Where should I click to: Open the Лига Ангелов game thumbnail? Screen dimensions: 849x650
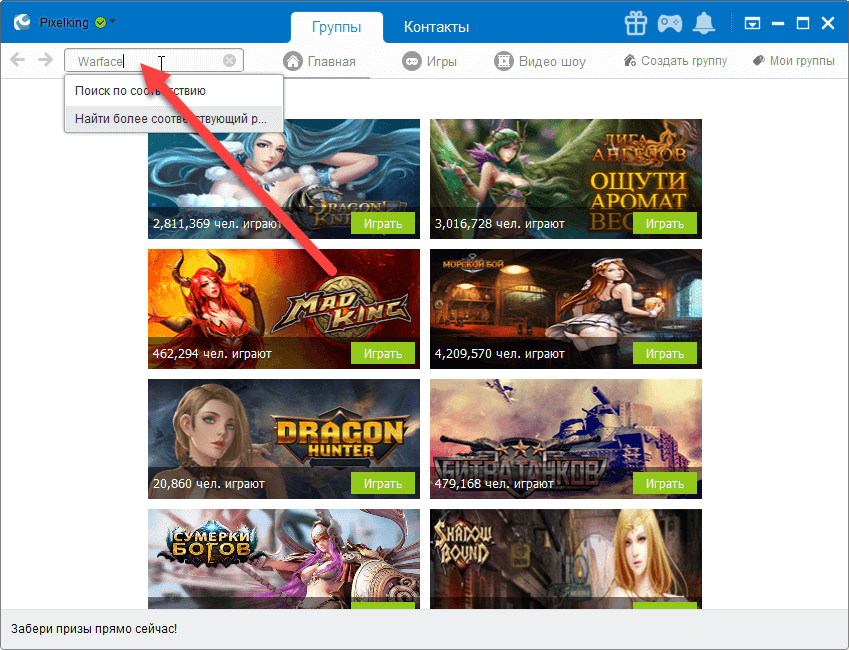tap(566, 179)
